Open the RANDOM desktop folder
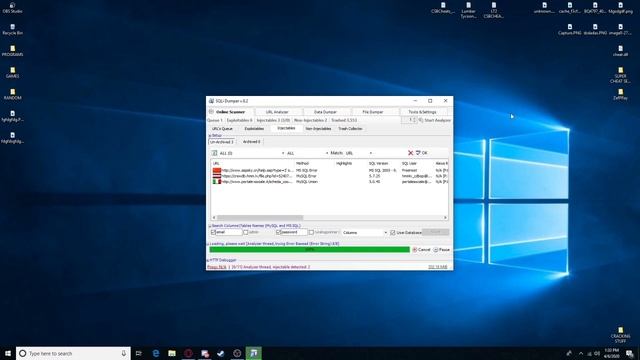 coord(12,94)
